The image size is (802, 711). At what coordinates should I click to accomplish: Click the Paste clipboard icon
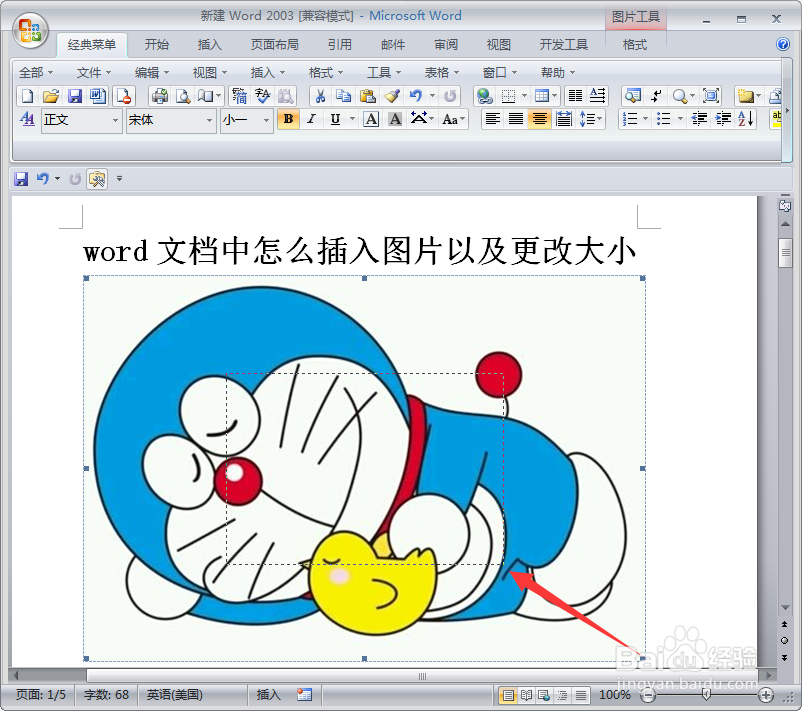(x=368, y=96)
